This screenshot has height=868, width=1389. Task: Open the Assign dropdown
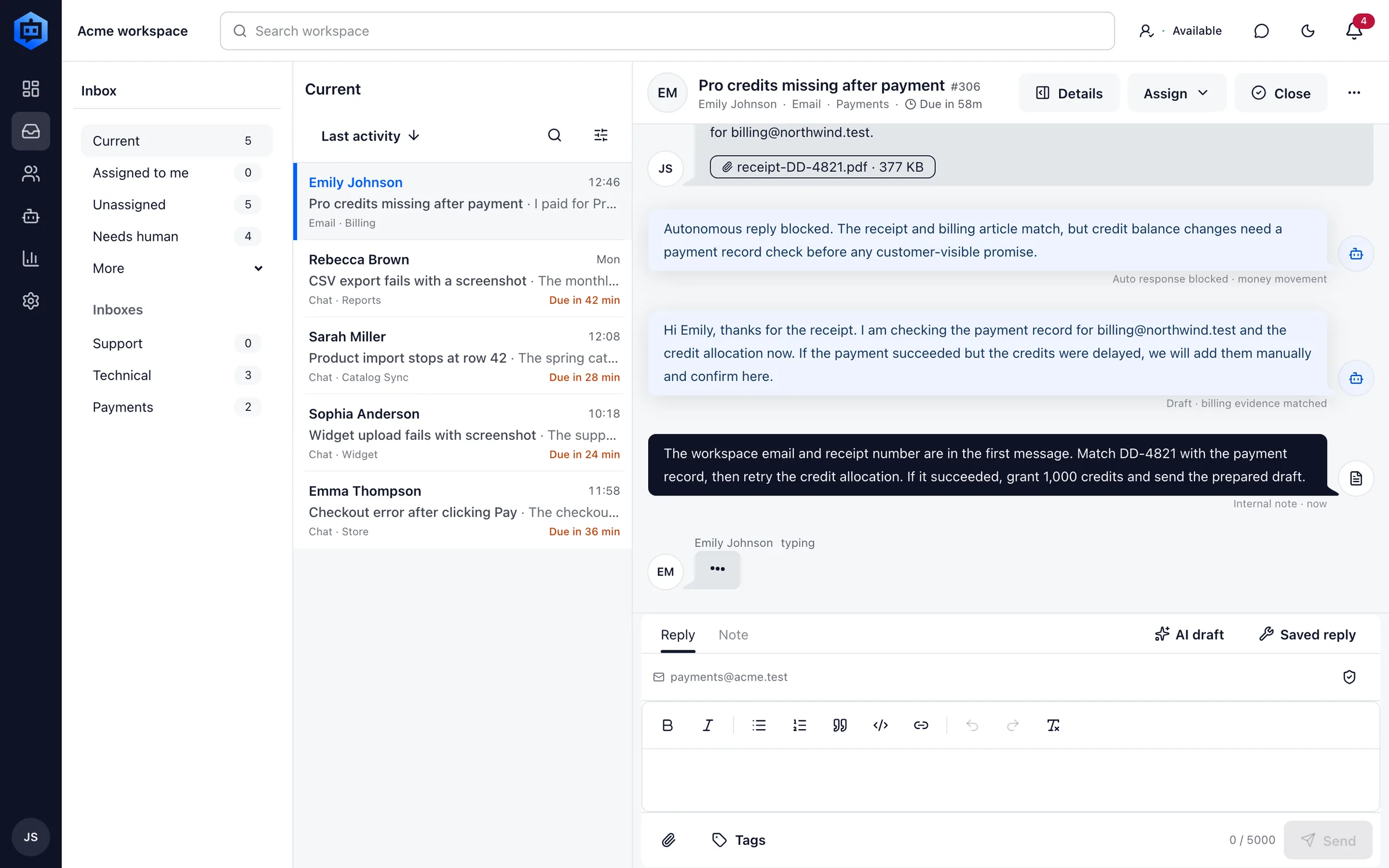[1177, 93]
